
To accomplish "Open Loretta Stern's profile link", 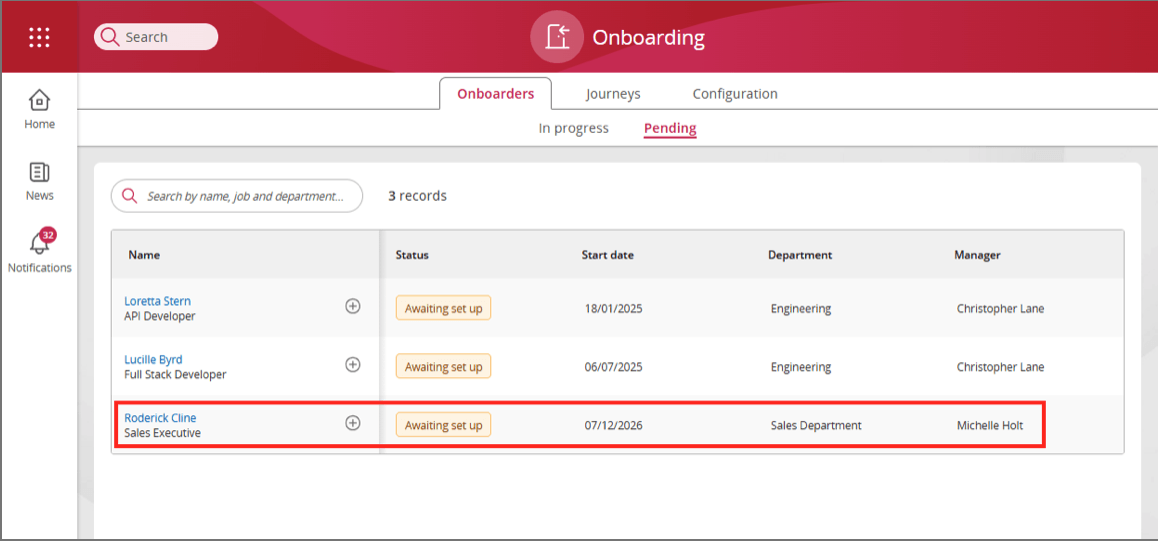I will (157, 301).
